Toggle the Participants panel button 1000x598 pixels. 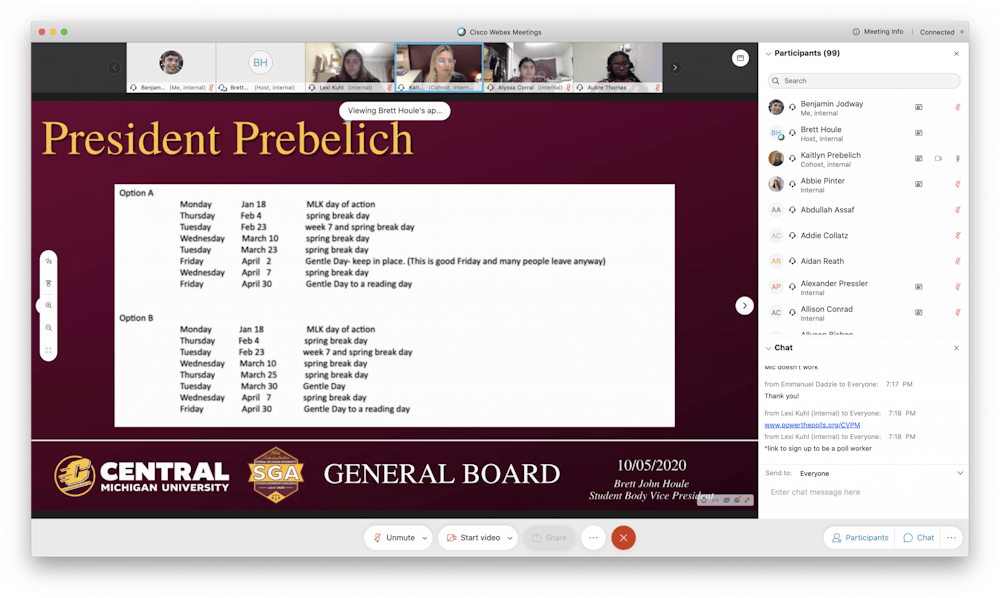(859, 537)
